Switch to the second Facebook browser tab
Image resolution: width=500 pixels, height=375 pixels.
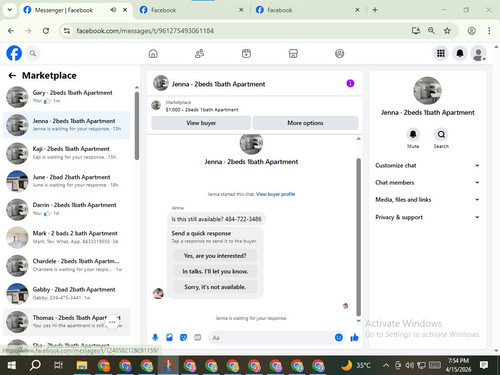pos(190,10)
